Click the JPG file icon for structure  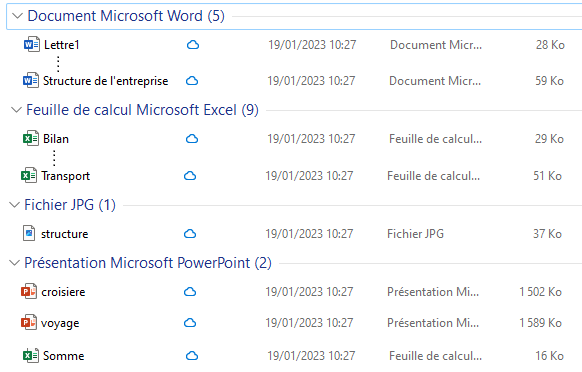(x=29, y=234)
